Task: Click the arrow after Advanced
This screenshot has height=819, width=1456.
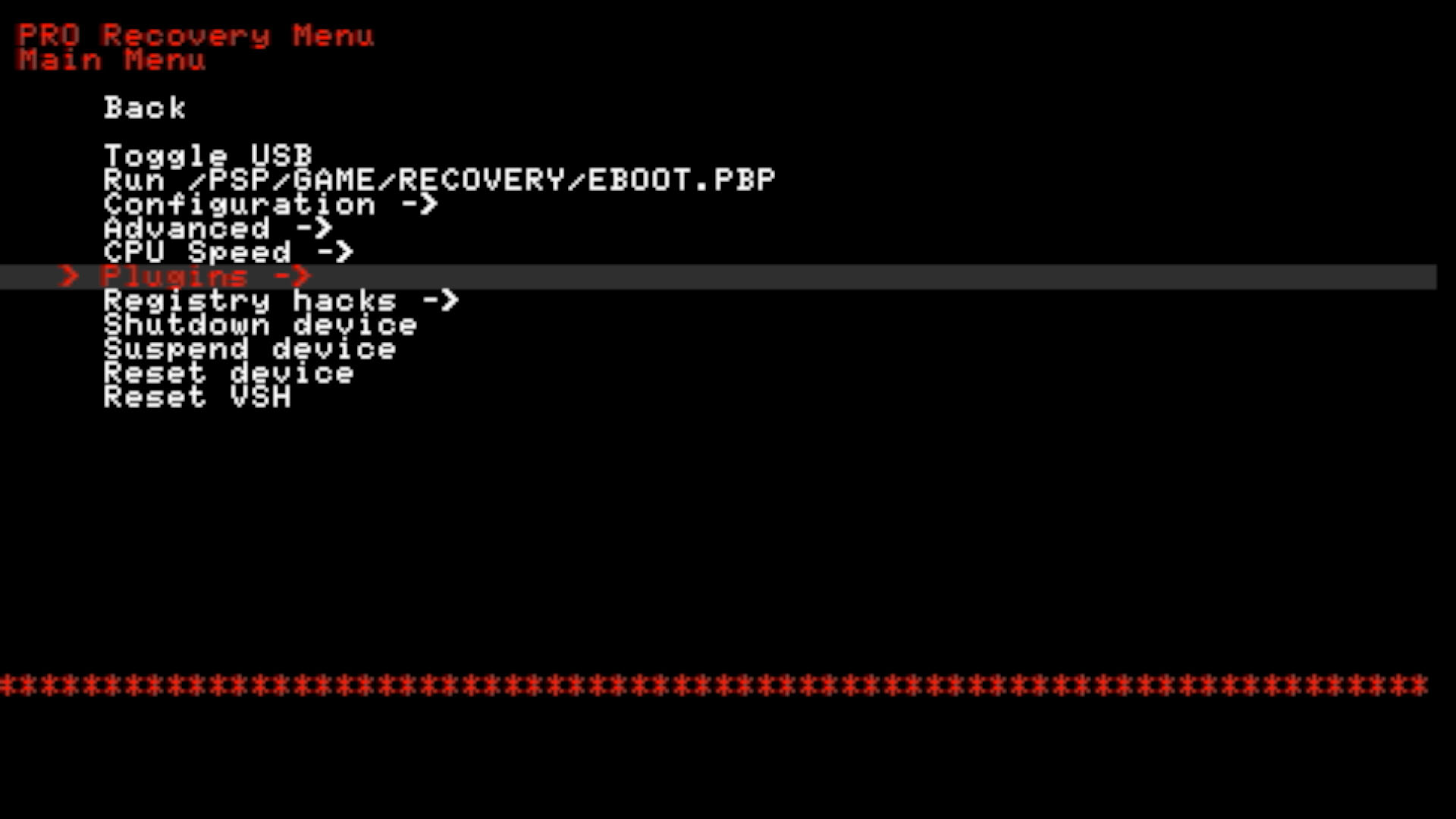Action: [314, 228]
